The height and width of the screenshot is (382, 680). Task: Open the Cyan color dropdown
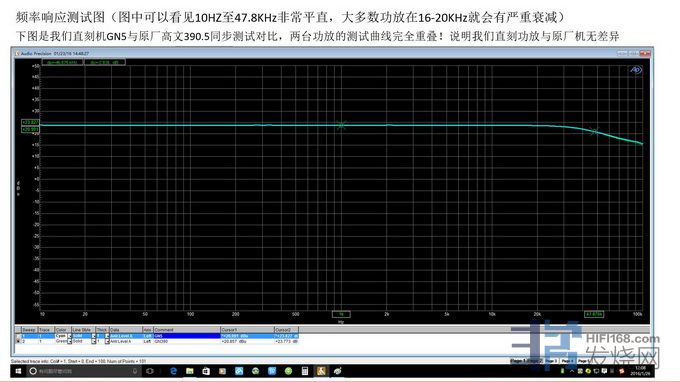click(x=69, y=336)
